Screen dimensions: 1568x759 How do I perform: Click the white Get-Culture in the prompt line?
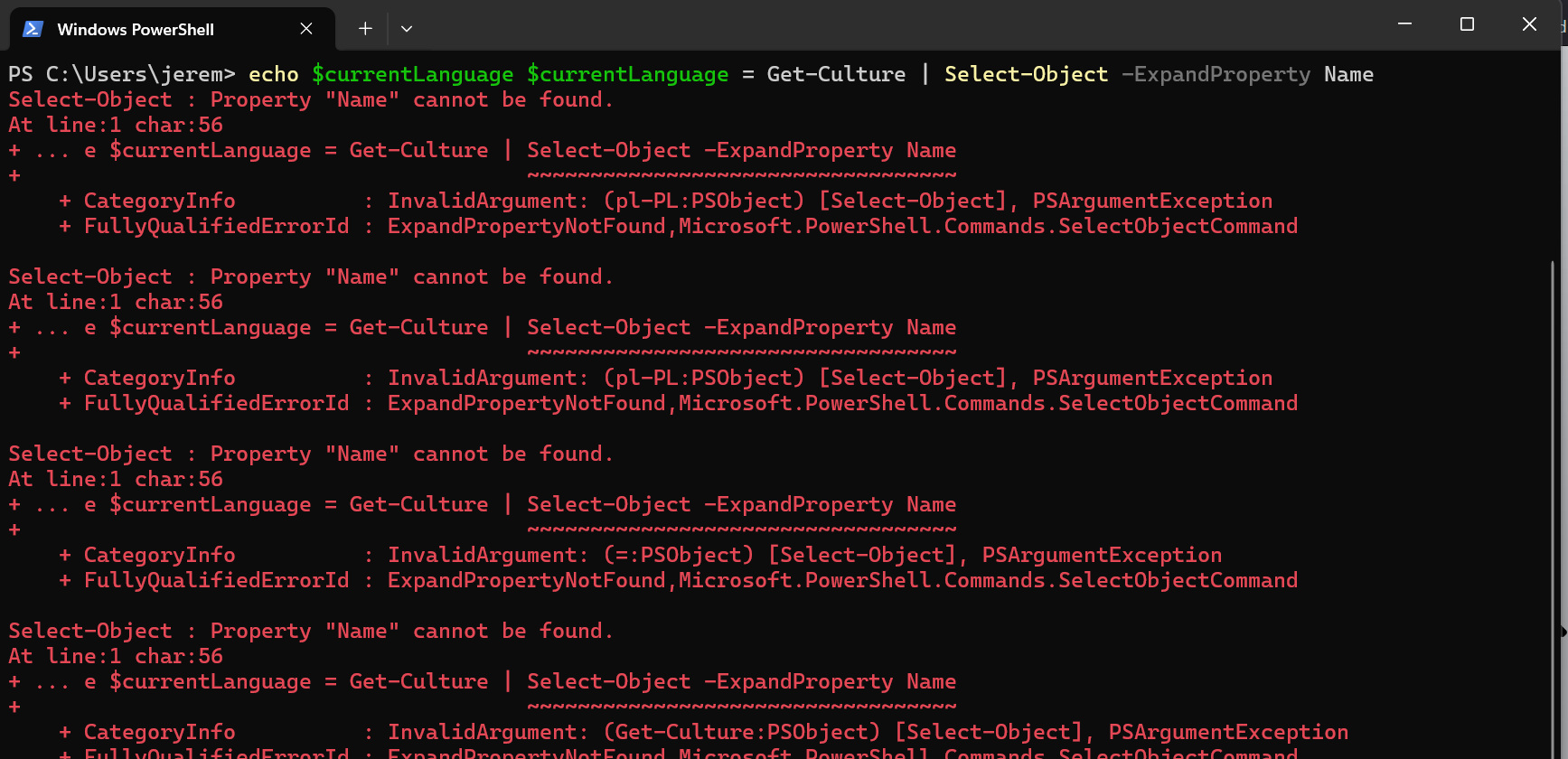coord(836,74)
